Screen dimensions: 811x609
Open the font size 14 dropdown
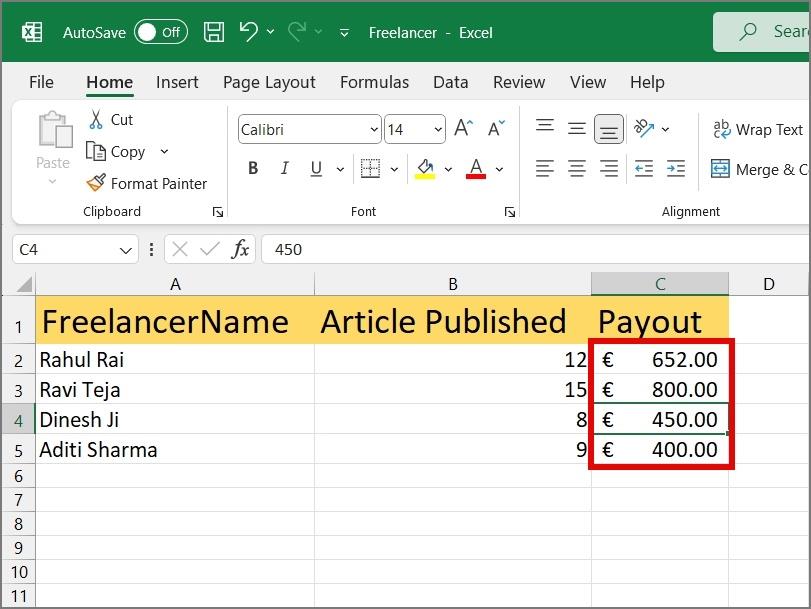(x=438, y=129)
